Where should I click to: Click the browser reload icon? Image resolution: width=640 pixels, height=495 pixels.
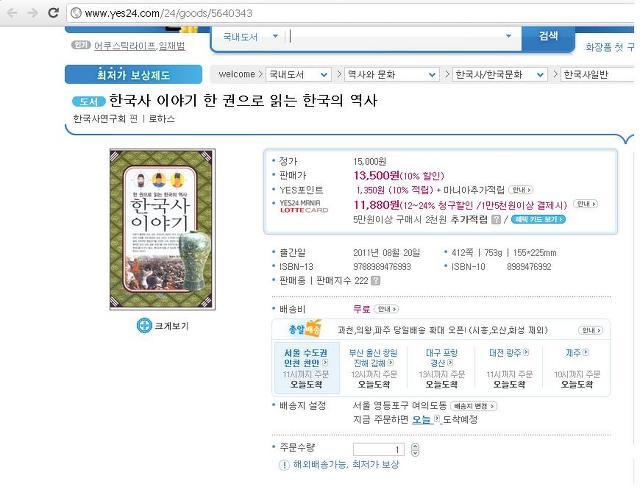point(53,13)
